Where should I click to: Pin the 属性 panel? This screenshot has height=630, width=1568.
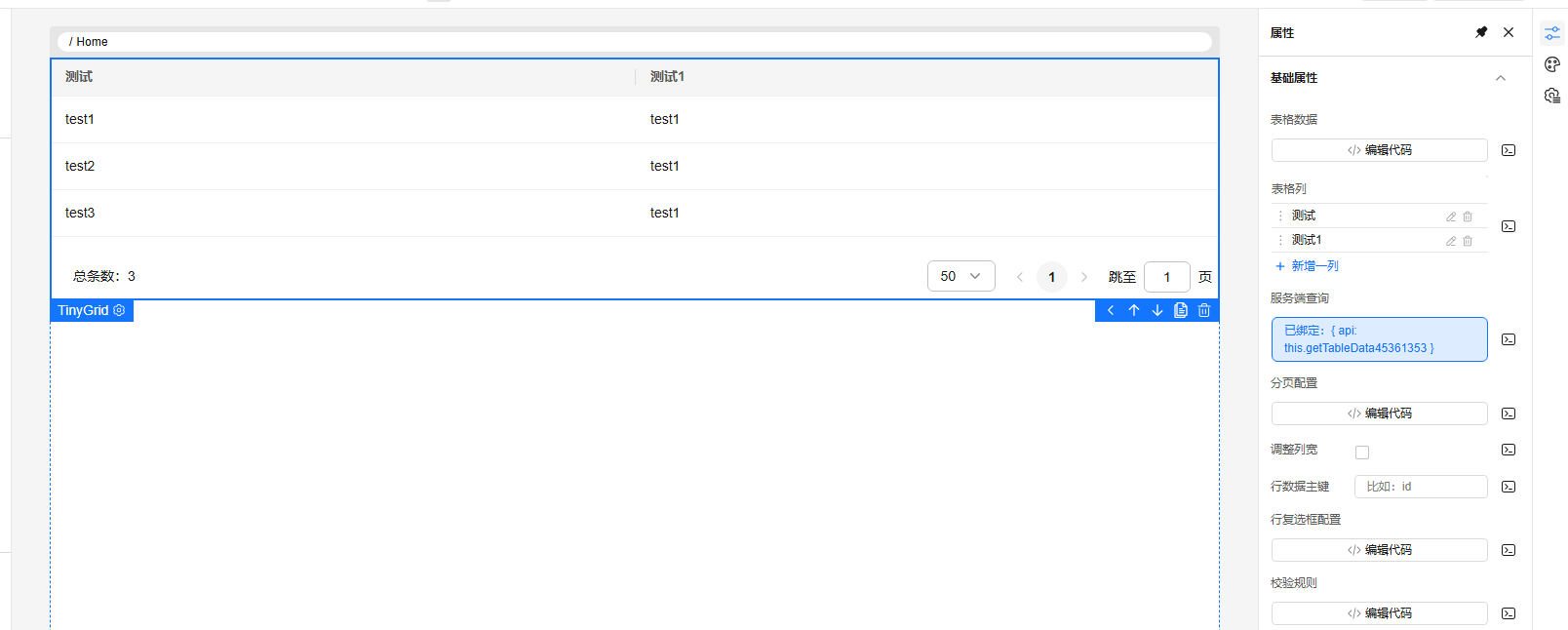coord(1481,32)
